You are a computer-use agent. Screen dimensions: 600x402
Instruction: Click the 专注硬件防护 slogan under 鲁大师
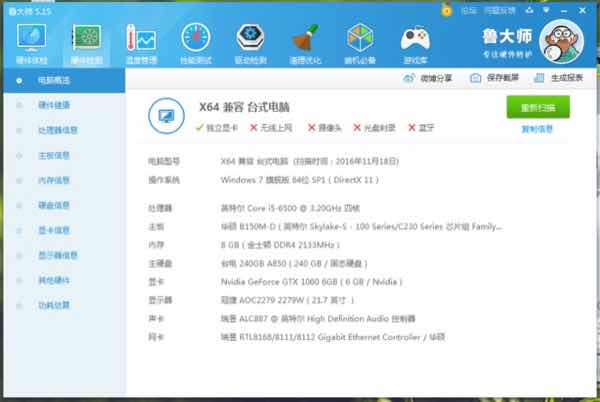tap(507, 54)
